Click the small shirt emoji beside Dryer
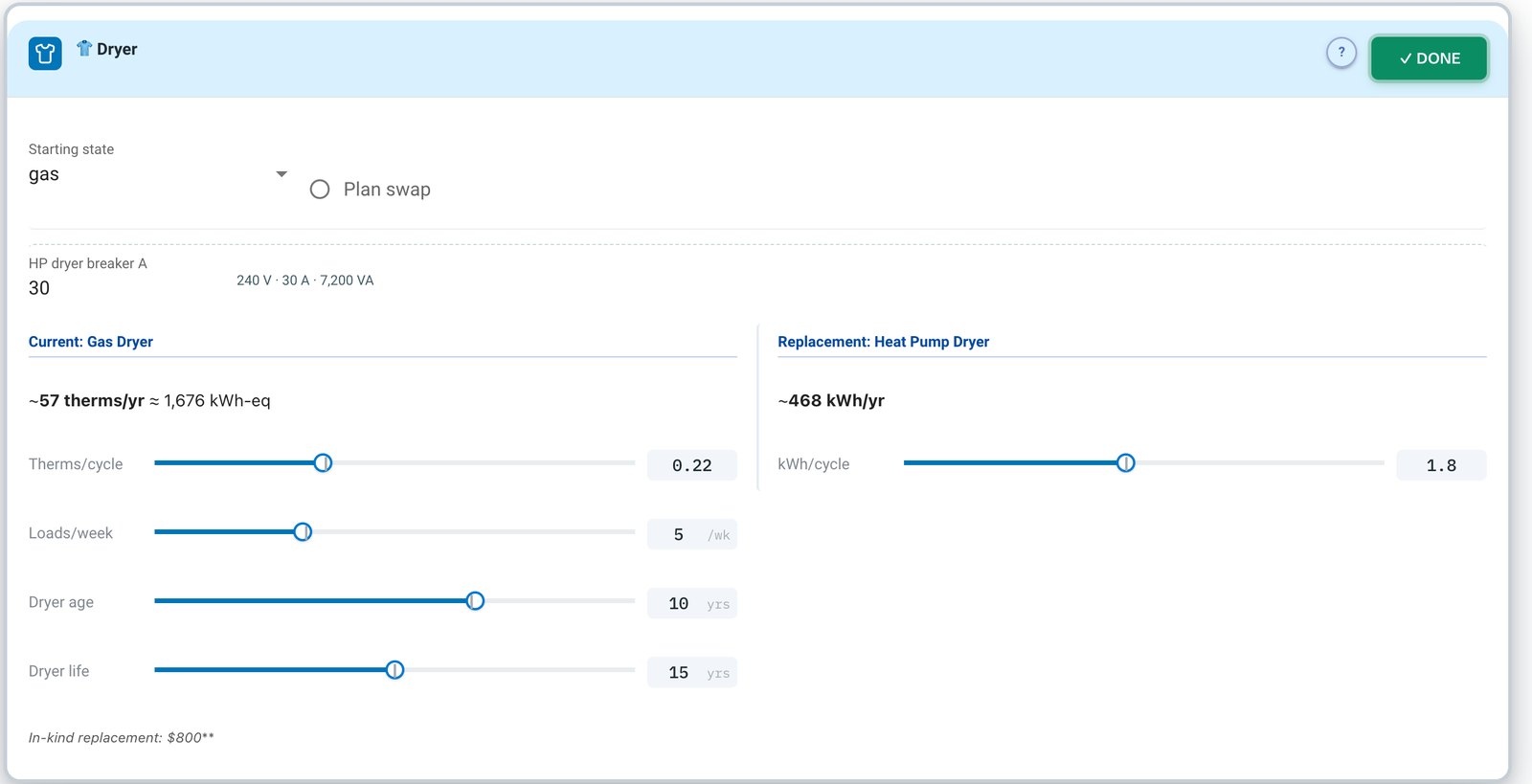1532x784 pixels. pos(84,48)
